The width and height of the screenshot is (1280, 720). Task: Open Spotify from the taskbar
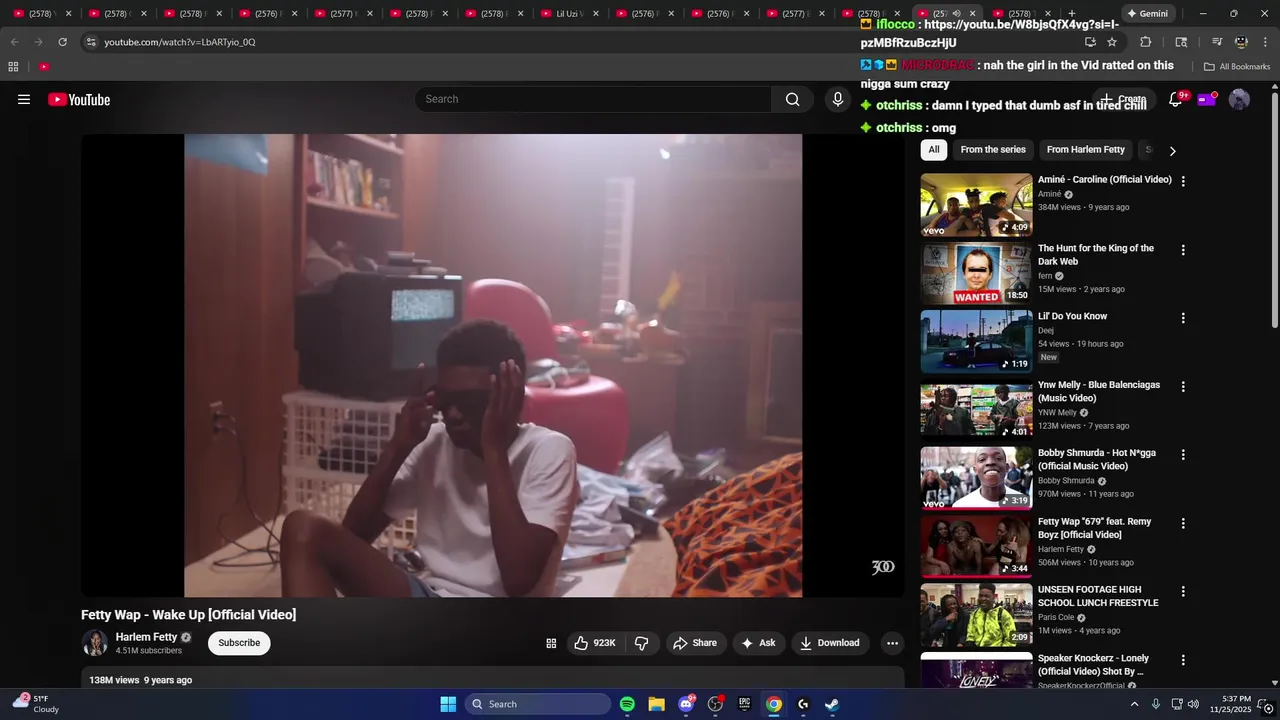(627, 704)
